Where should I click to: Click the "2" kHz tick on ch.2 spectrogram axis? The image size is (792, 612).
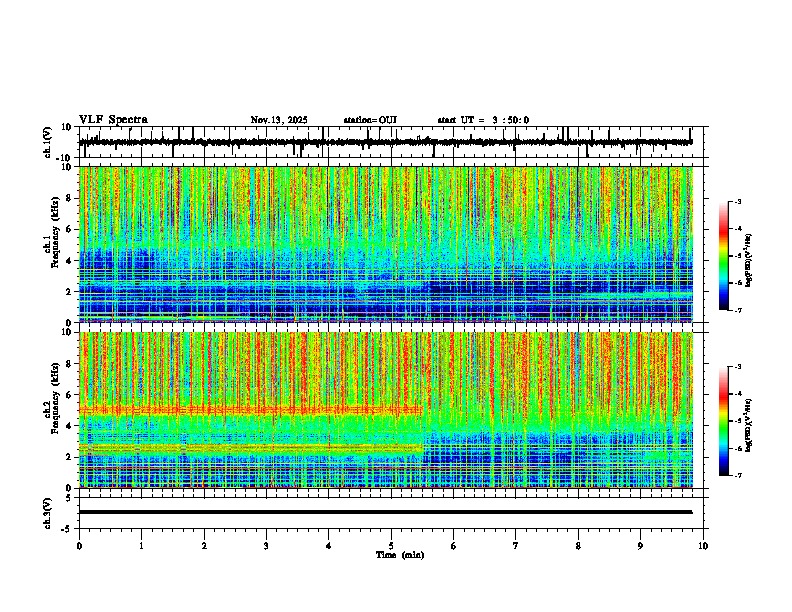pyautogui.click(x=70, y=457)
